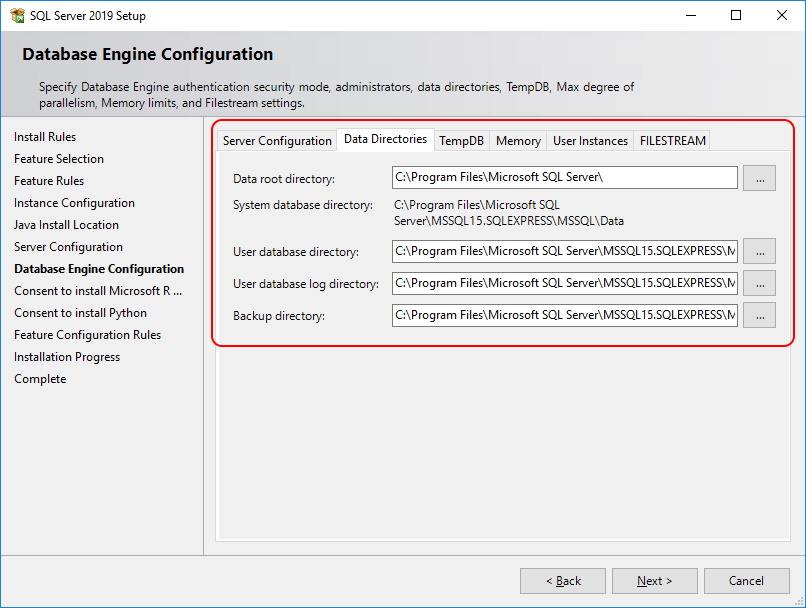Close the SQL Server 2019 Setup window
Screen dimensions: 806x608
pos(782,15)
